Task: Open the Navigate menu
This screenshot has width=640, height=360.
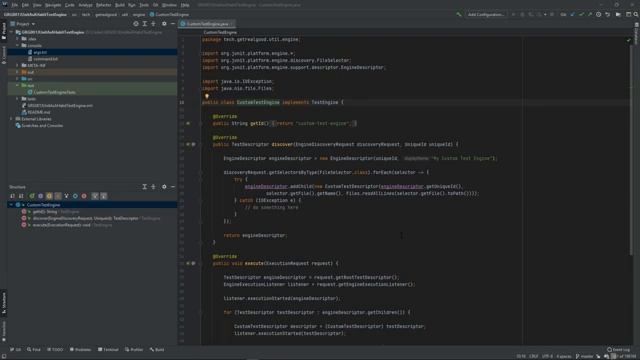Action: coord(53,5)
